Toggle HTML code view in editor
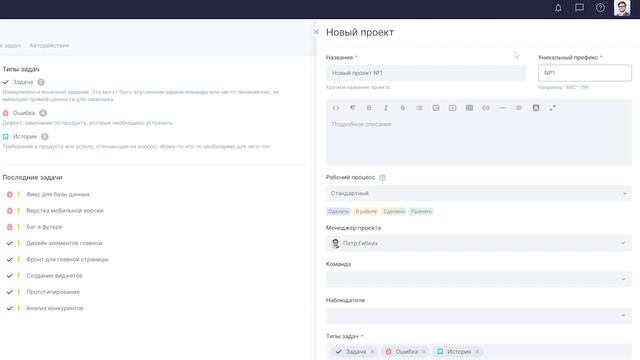The height and width of the screenshot is (360, 640). point(336,108)
